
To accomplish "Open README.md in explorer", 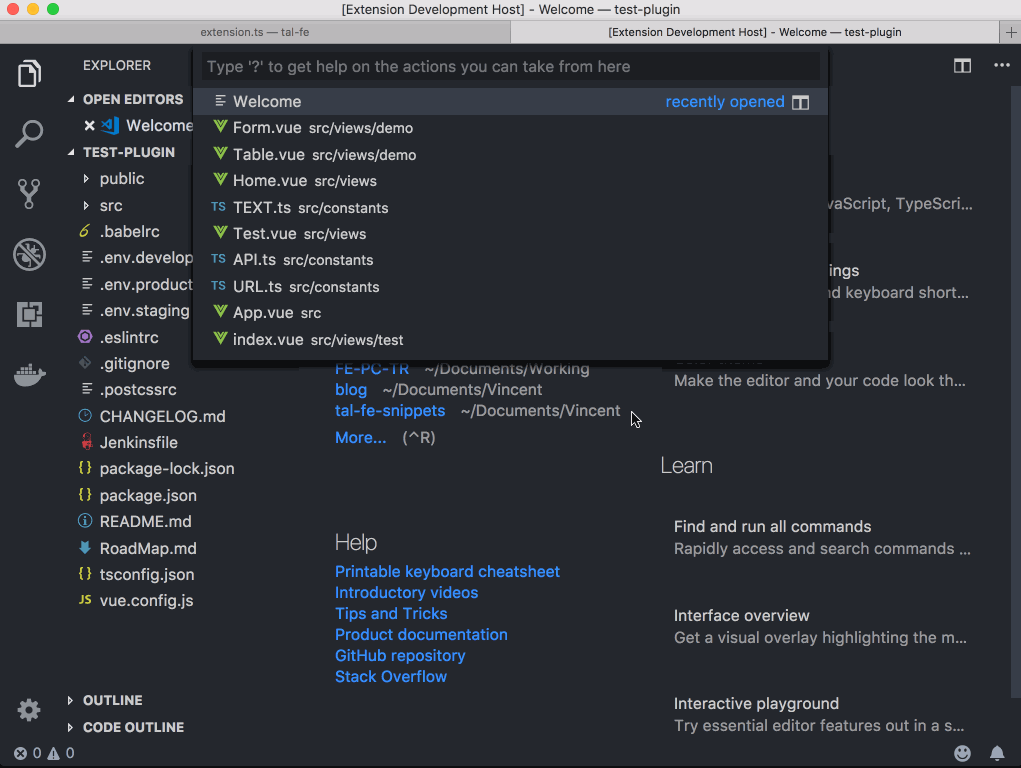I will 145,521.
